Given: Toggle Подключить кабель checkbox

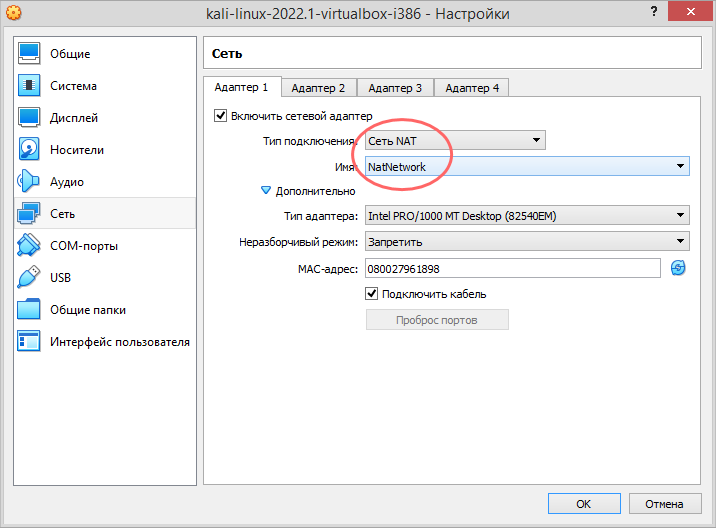Looking at the screenshot, I should click(x=372, y=294).
